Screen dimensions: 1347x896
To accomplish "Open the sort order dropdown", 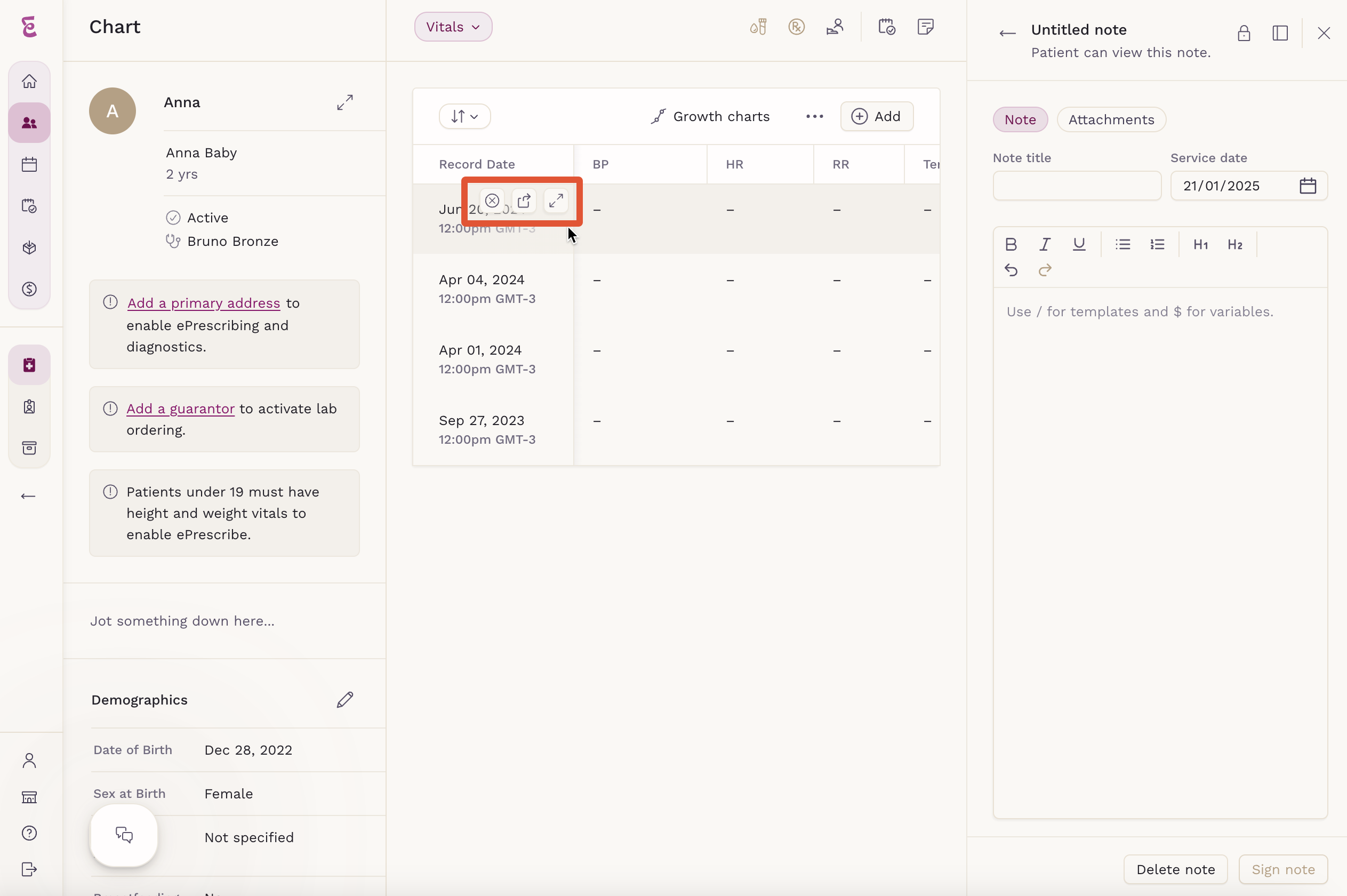I will pos(464,117).
